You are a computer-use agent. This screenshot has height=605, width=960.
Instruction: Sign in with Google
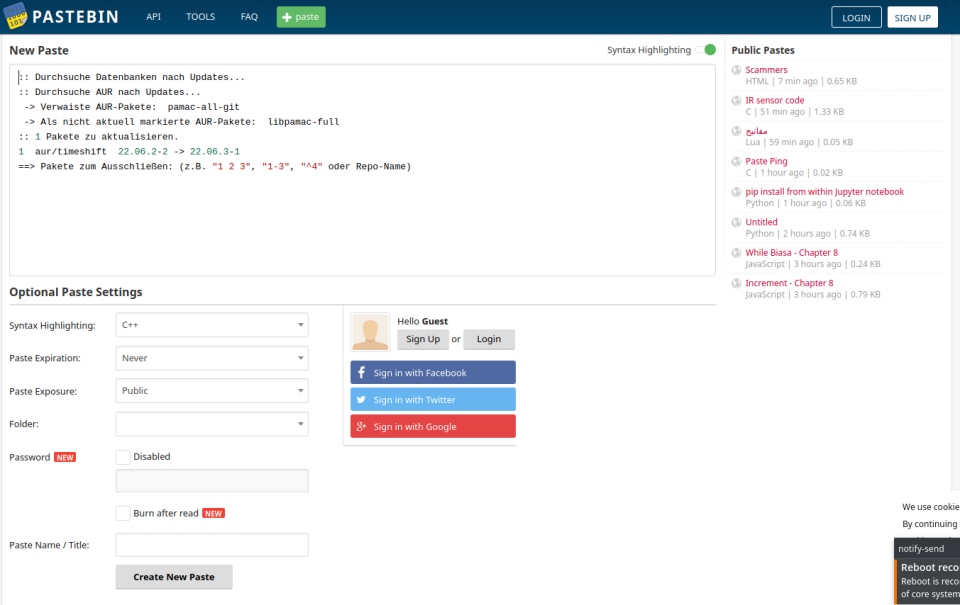click(432, 425)
